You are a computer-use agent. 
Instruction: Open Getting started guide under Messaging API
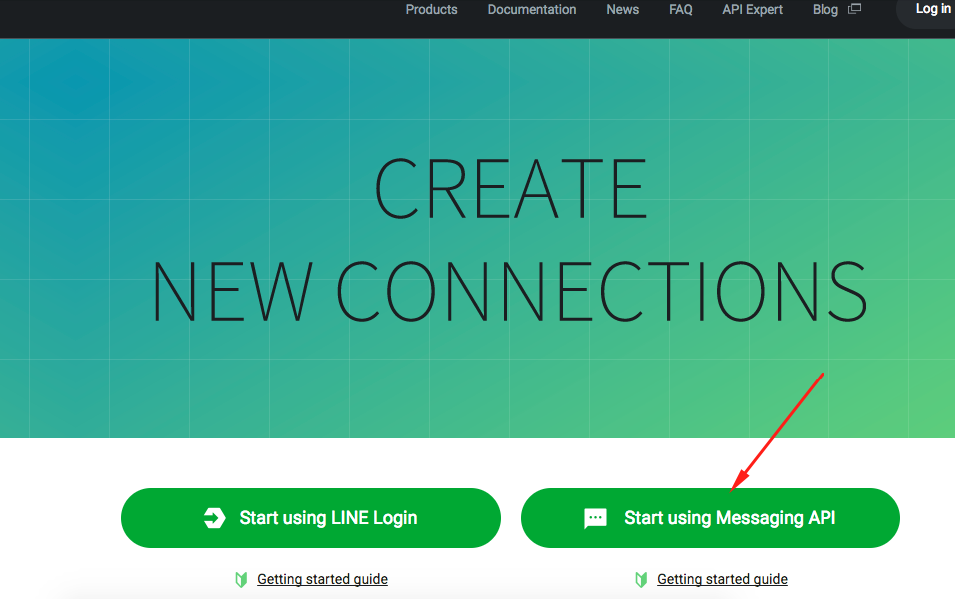coord(722,579)
